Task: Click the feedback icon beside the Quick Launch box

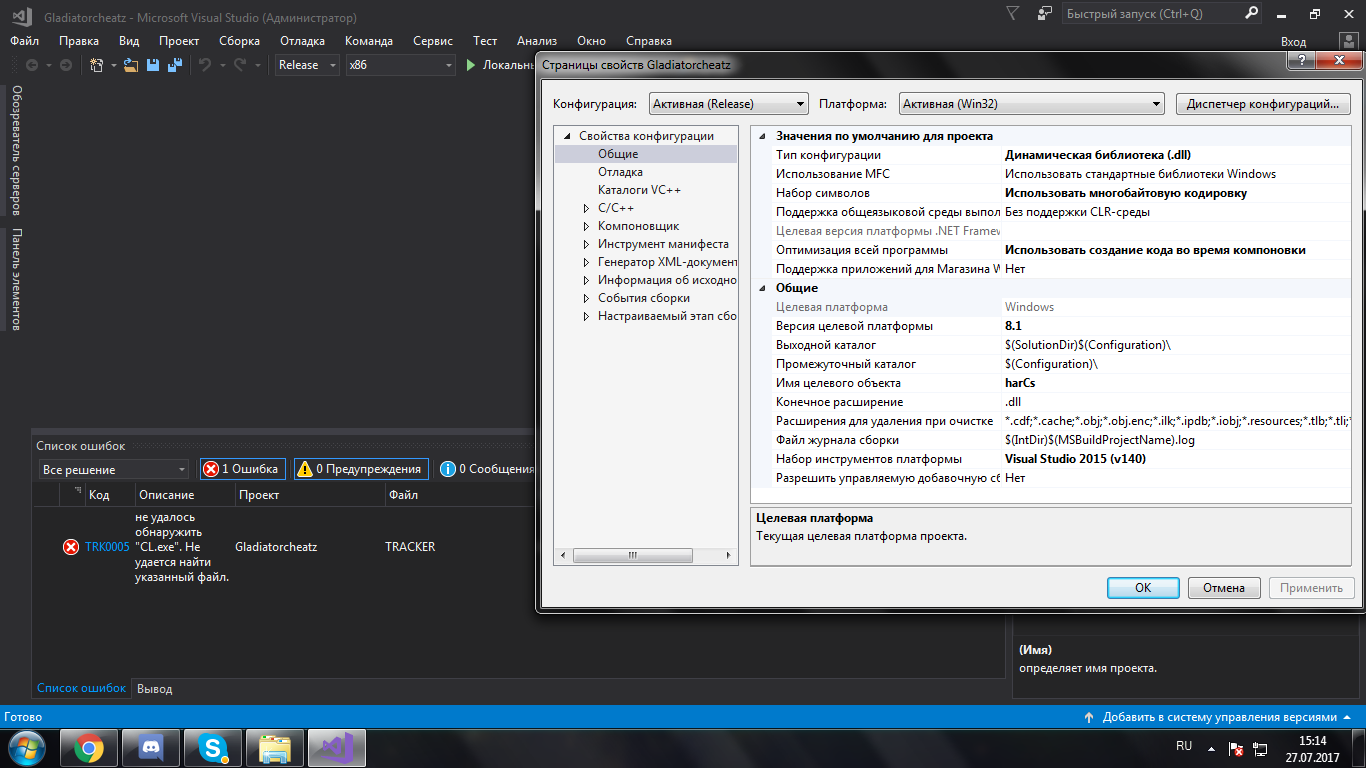Action: [x=1045, y=14]
